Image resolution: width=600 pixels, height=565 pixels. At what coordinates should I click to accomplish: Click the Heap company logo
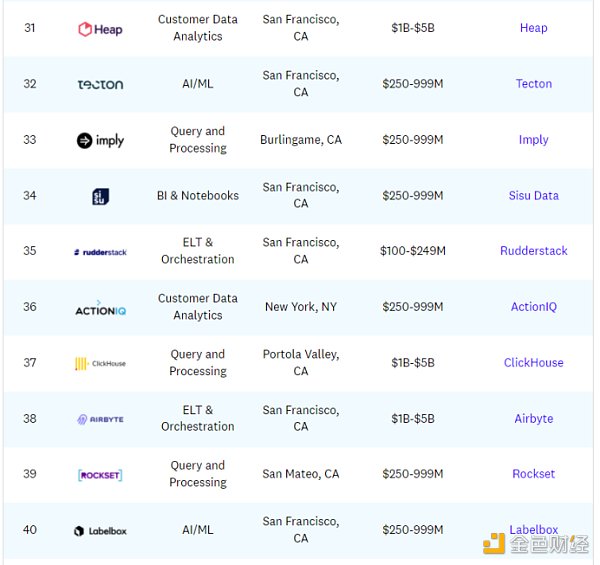(x=100, y=29)
